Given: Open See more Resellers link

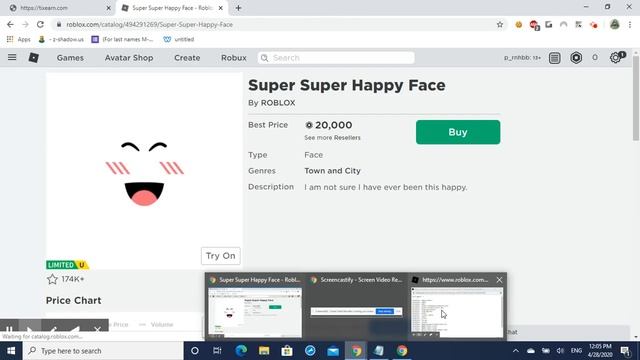Looking at the screenshot, I should [332, 138].
